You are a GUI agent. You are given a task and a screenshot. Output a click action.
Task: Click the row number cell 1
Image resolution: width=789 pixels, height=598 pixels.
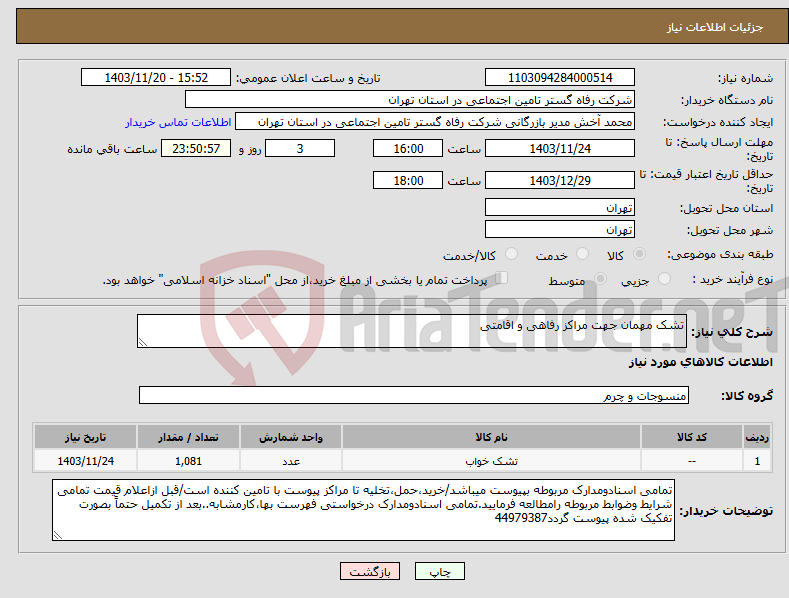pos(757,461)
